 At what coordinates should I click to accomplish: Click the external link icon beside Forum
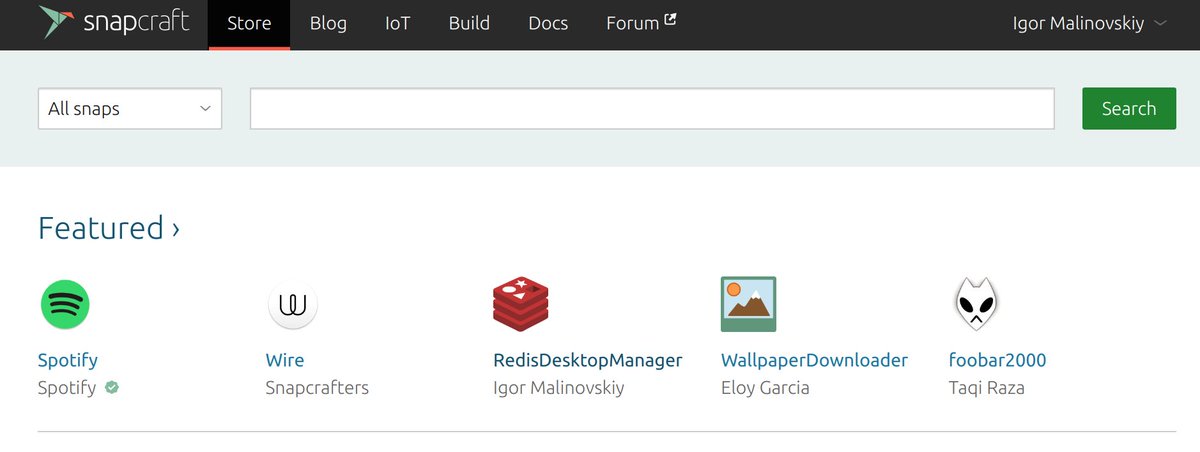[670, 18]
